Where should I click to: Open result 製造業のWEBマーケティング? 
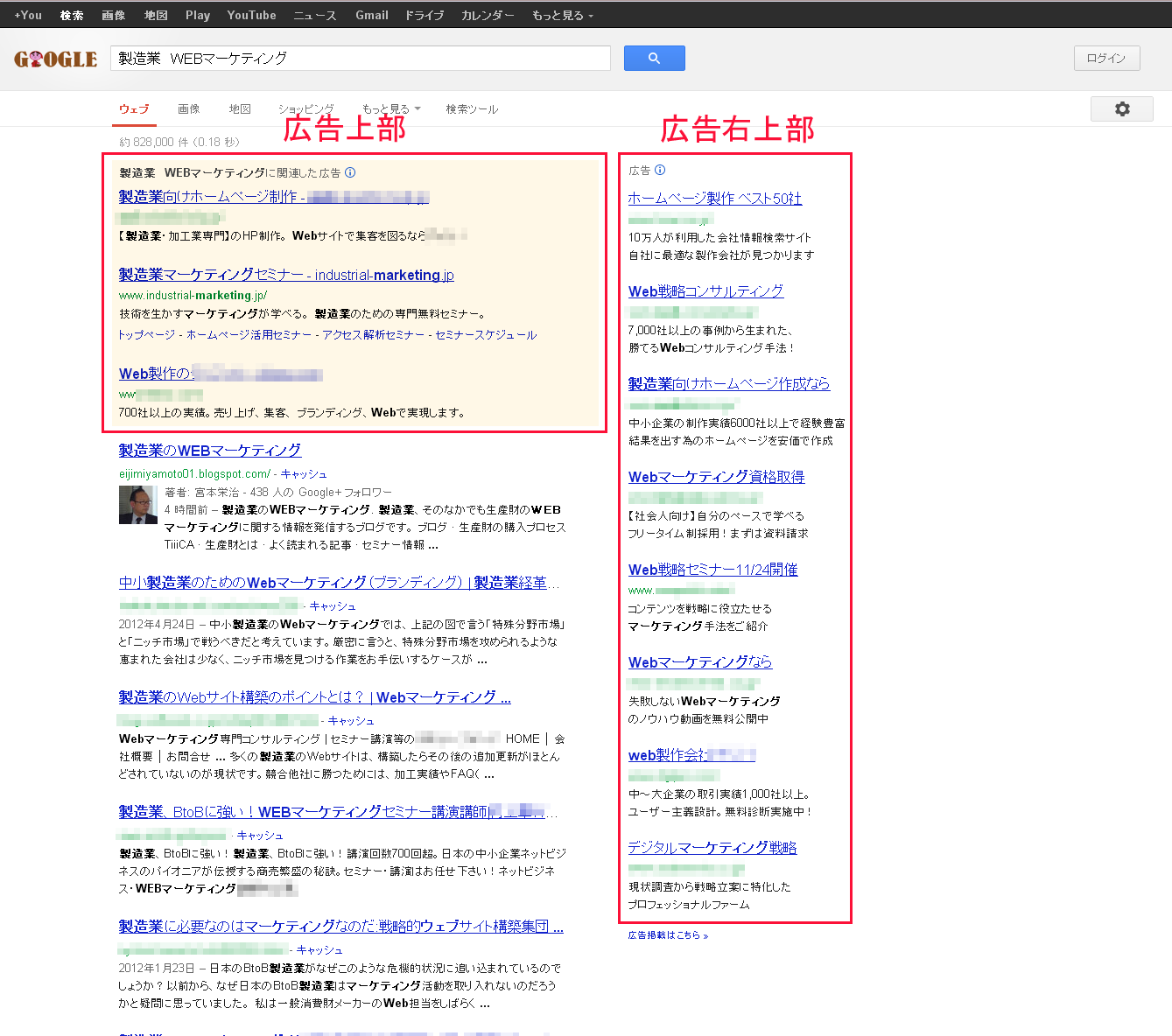click(210, 450)
